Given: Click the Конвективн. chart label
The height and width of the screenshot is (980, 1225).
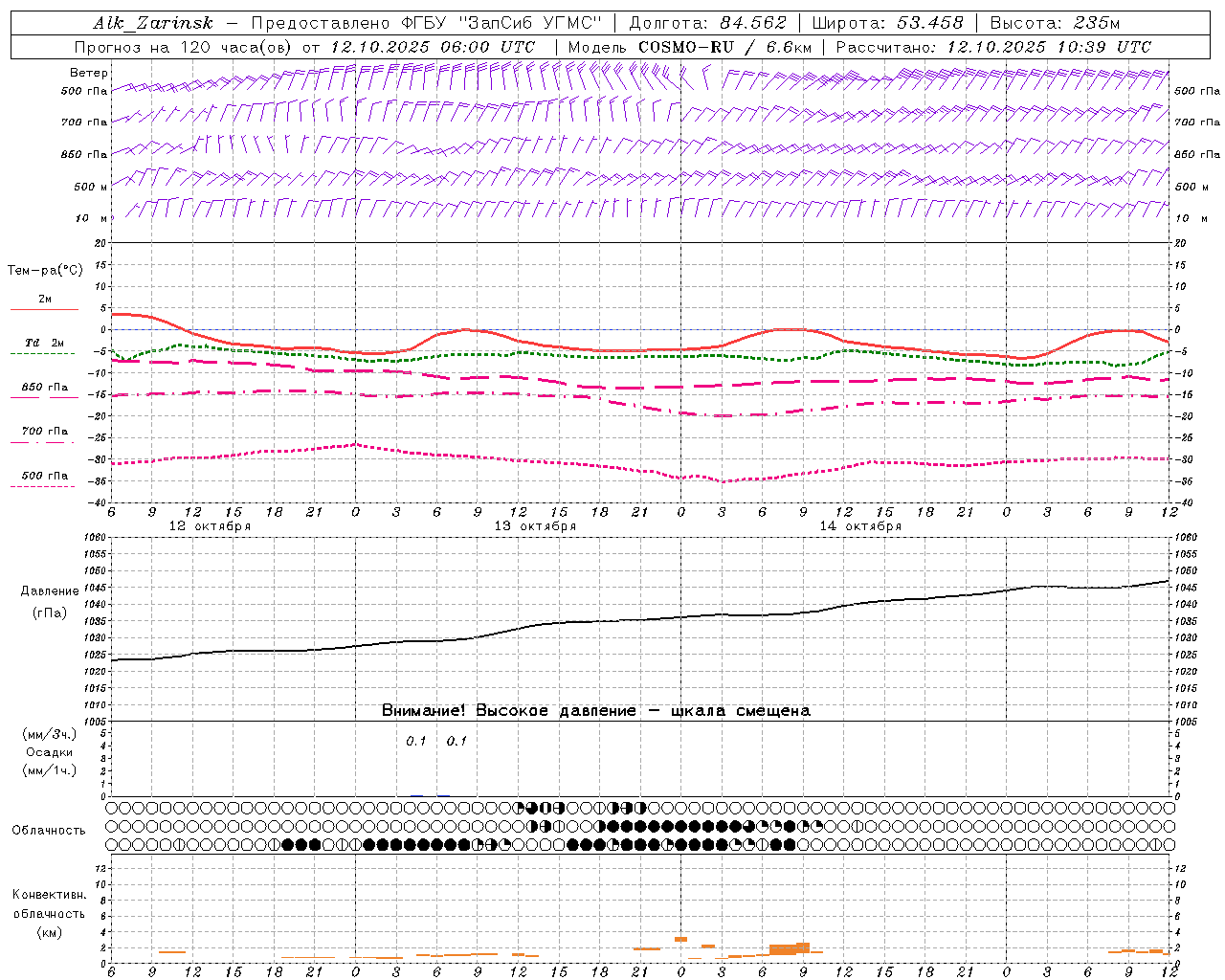Looking at the screenshot, I should (x=49, y=895).
